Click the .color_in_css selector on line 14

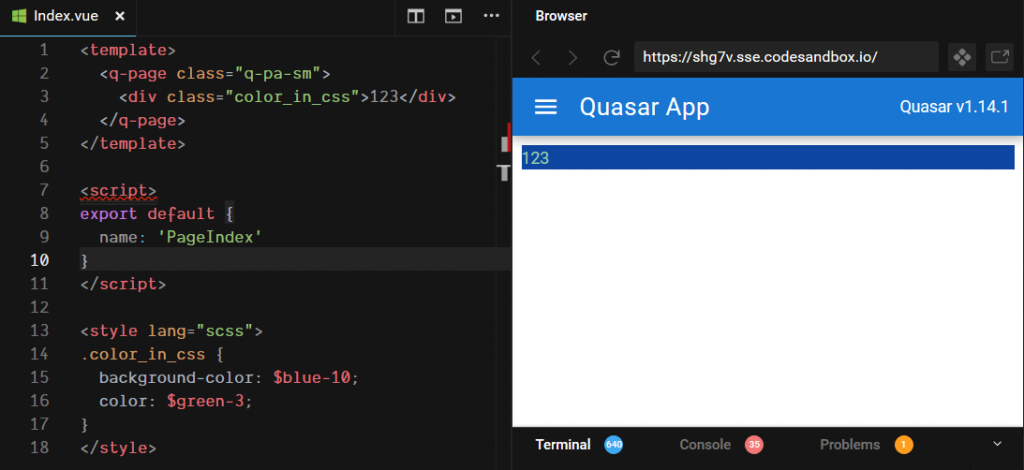pyautogui.click(x=142, y=354)
